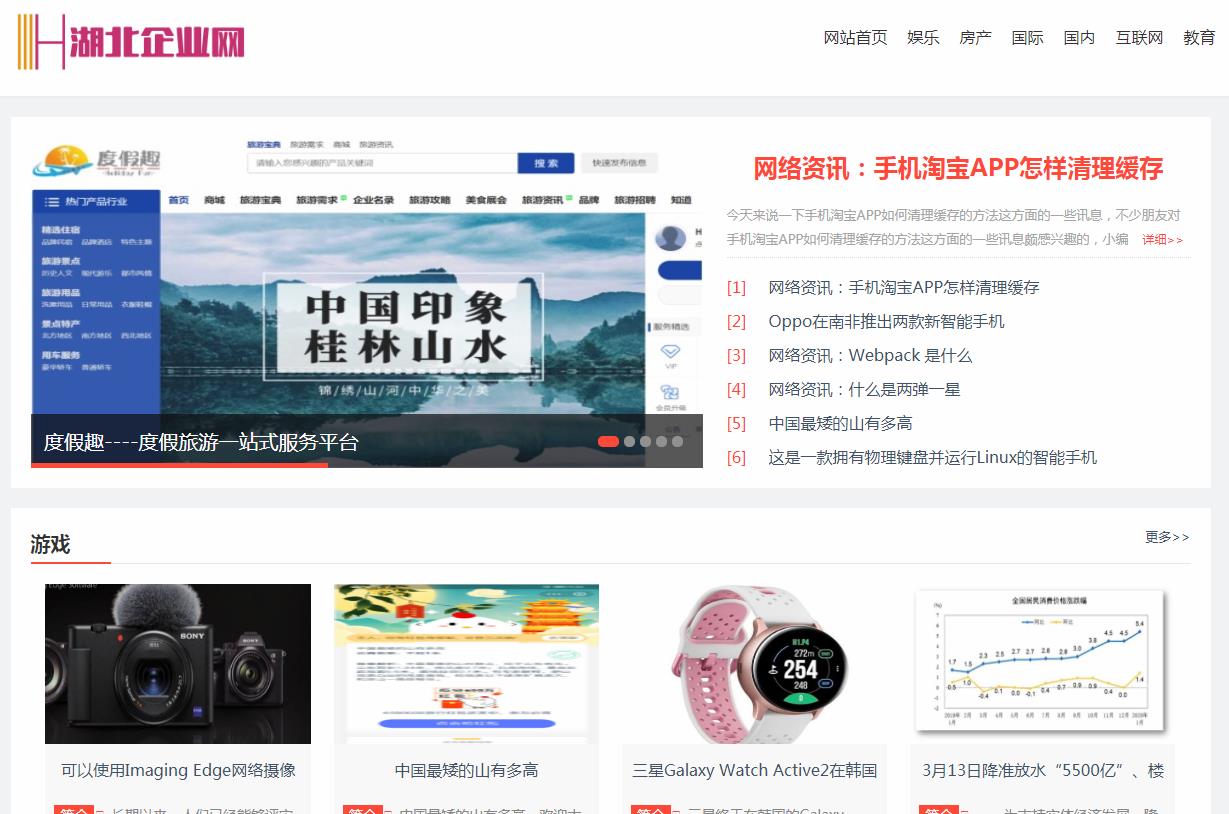Navigate to the 互联网 section

[x=1139, y=38]
